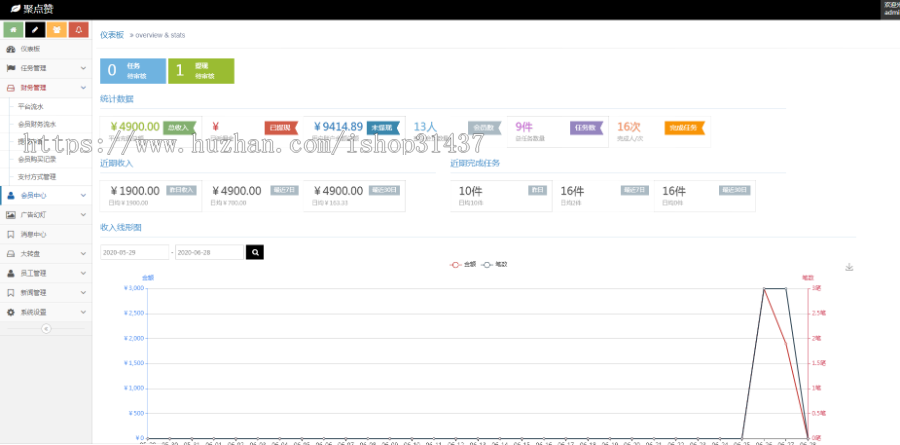Image resolution: width=900 pixels, height=445 pixels.
Task: Click the start date field 2020-05-29
Action: coord(135,252)
